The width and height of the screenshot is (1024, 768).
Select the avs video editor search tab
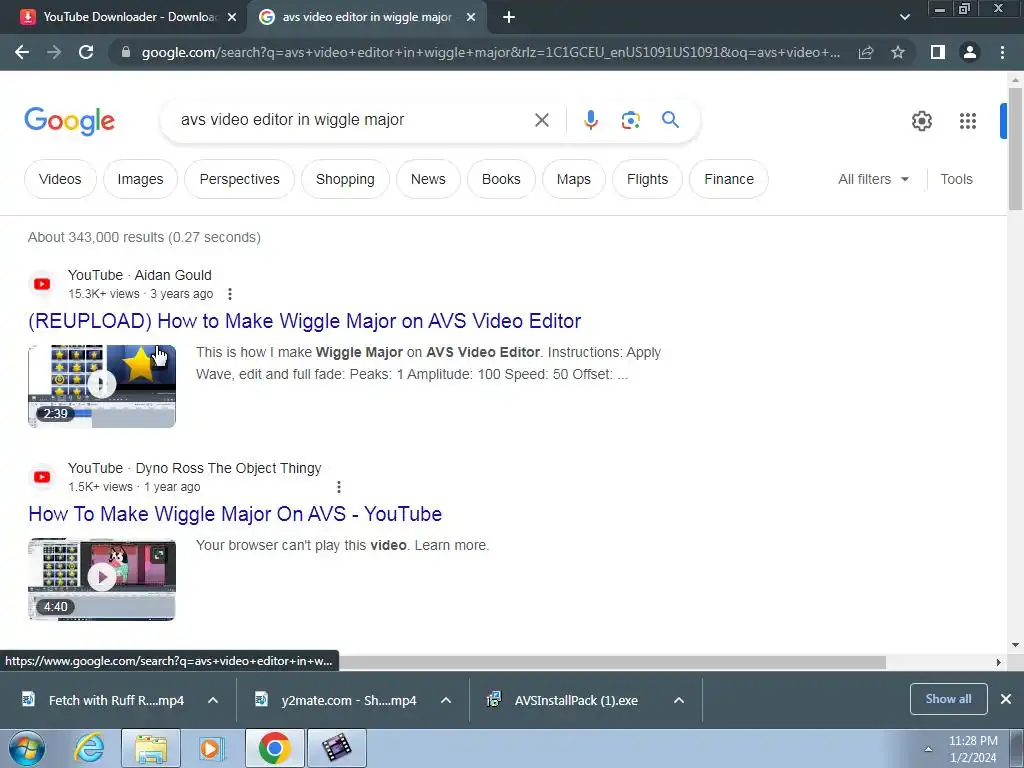[366, 18]
